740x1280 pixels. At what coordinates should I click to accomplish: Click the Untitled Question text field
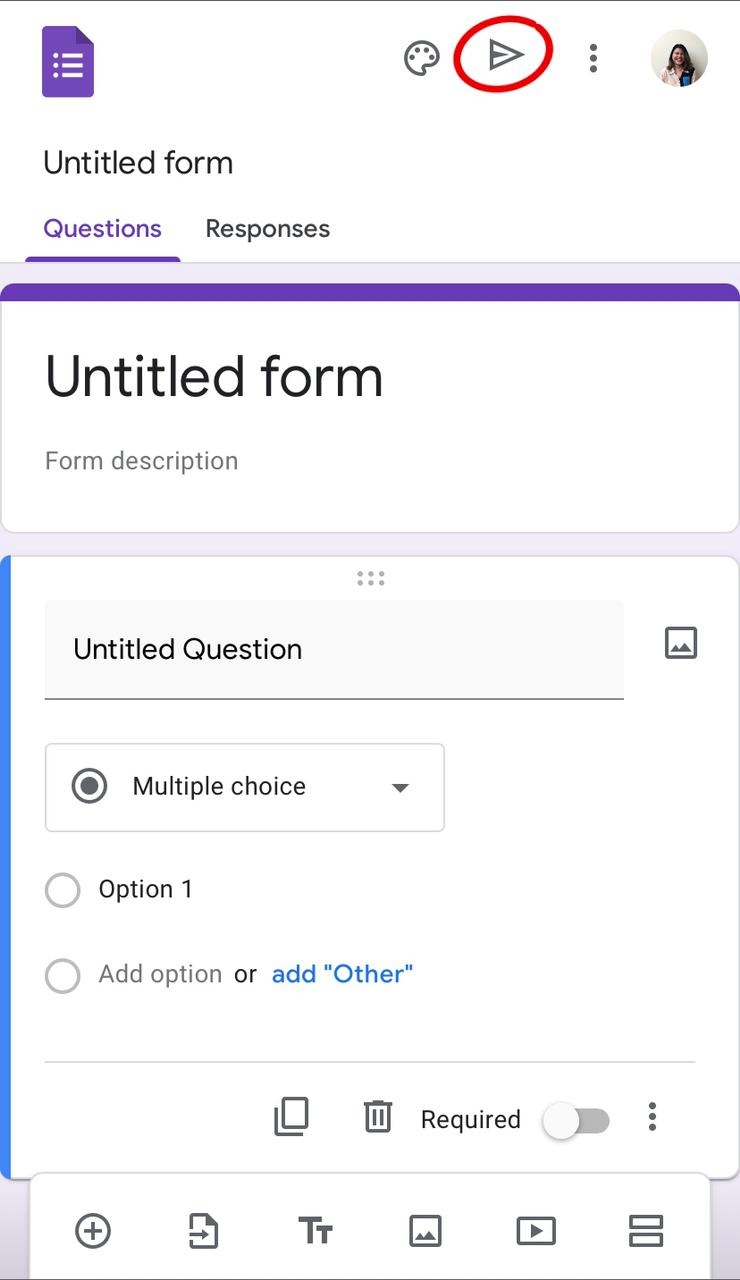(x=334, y=650)
